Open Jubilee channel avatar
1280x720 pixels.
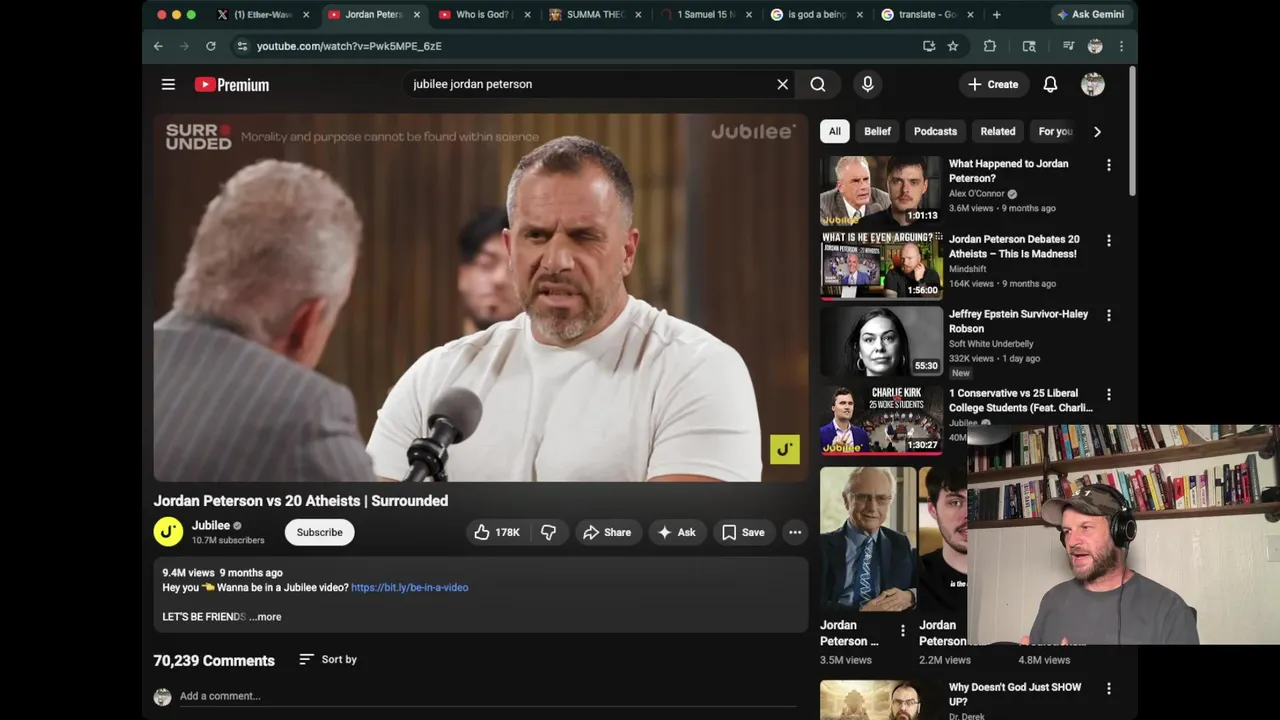pos(168,532)
